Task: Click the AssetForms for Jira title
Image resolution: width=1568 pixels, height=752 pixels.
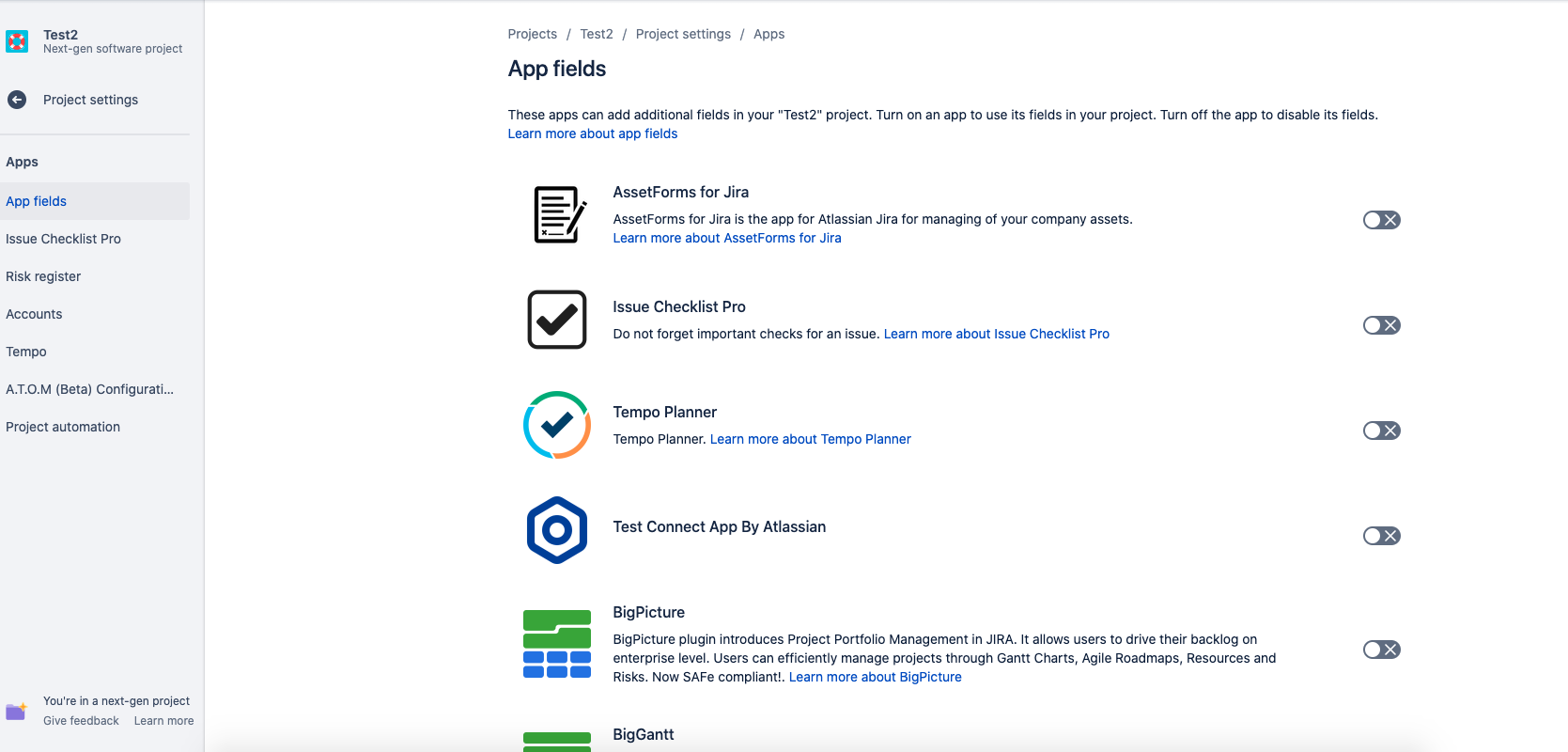Action: pyautogui.click(x=681, y=192)
